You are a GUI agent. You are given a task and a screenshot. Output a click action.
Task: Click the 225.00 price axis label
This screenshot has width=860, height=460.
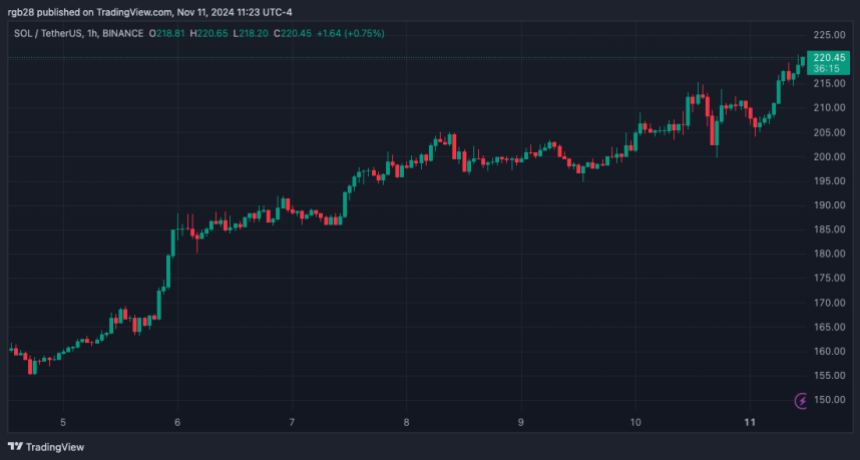click(x=830, y=34)
